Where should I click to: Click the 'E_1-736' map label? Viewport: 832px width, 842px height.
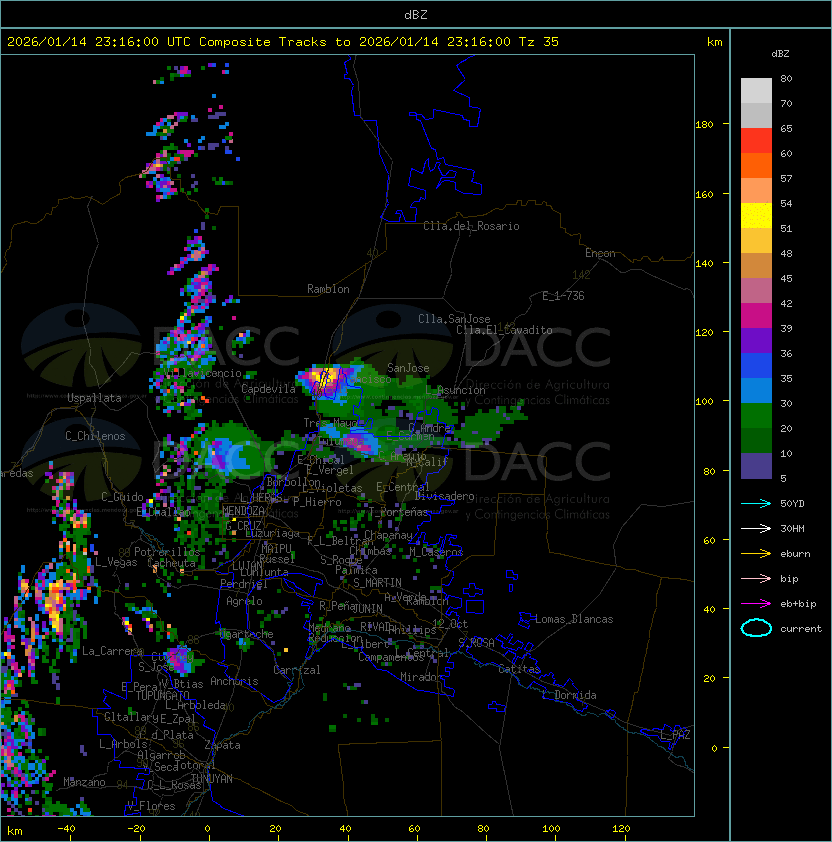tap(563, 296)
